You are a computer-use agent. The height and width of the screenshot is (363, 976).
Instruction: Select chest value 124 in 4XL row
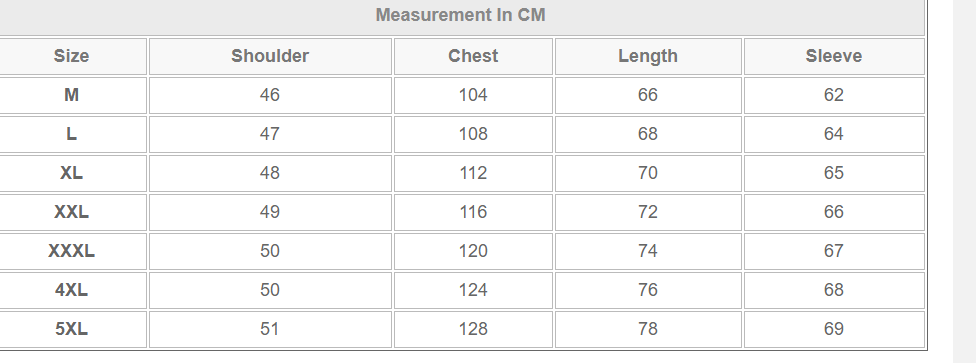[x=473, y=290]
